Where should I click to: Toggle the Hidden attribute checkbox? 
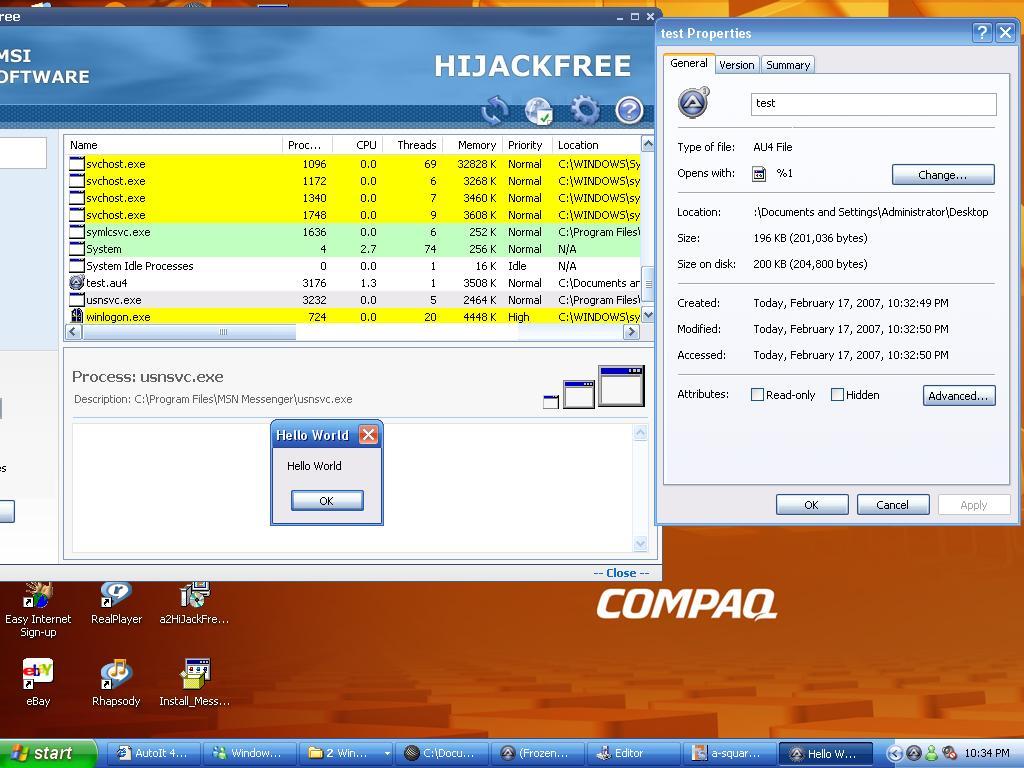coord(837,394)
